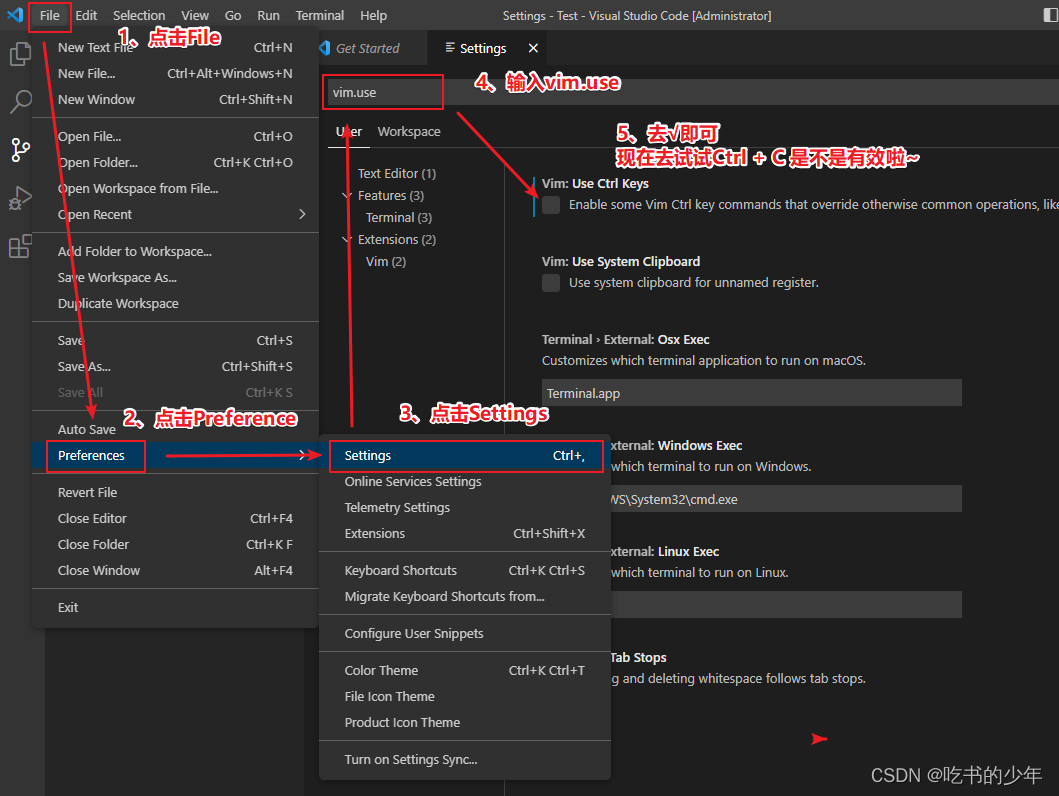This screenshot has height=796, width=1059.
Task: Open the Explorer activity bar icon
Action: tap(20, 54)
